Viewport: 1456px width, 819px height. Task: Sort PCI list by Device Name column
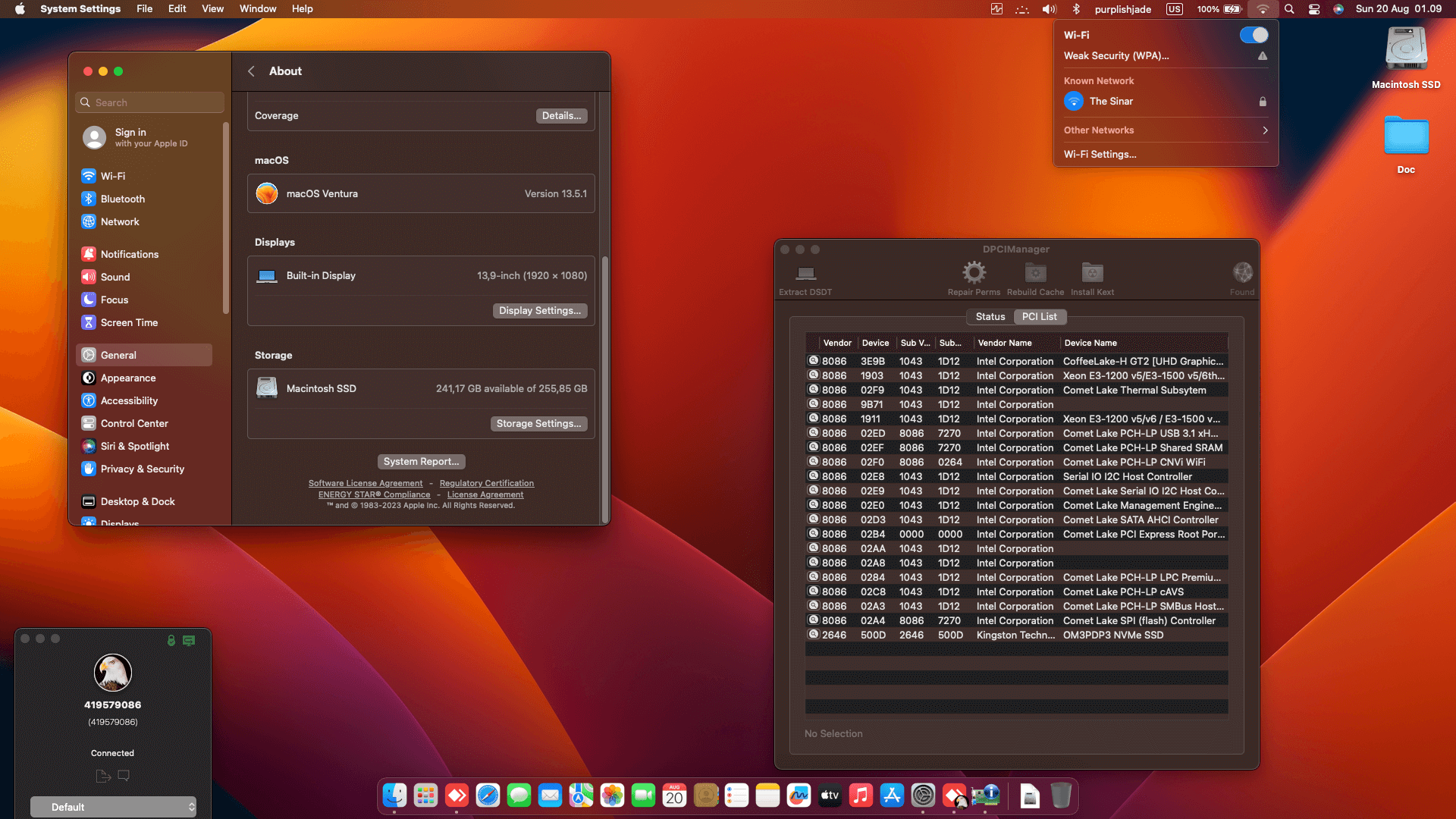coord(1144,343)
